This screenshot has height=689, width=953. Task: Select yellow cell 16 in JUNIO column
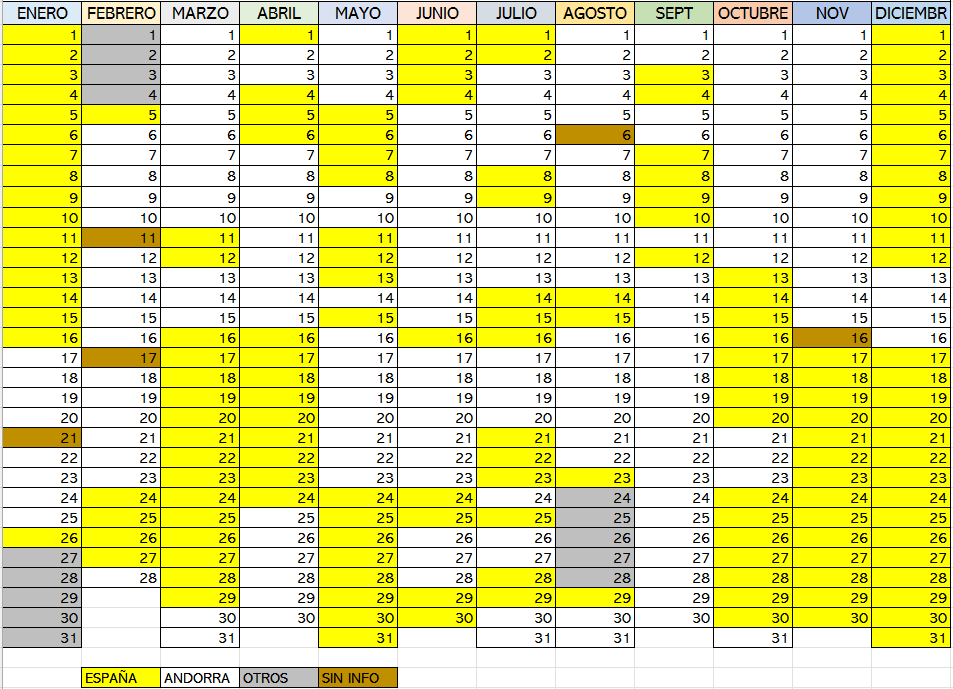(437, 338)
